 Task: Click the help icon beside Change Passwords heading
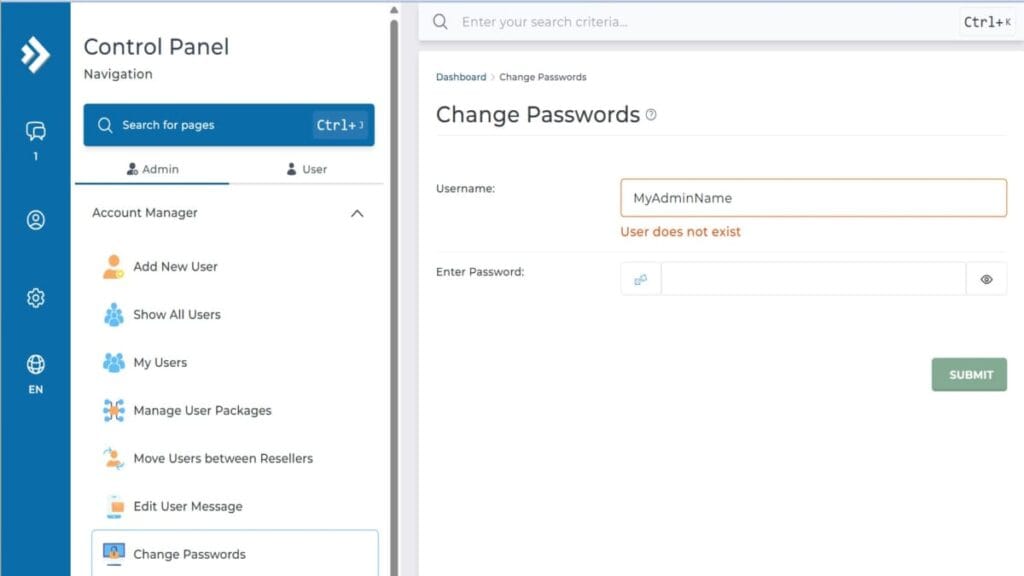coord(651,115)
